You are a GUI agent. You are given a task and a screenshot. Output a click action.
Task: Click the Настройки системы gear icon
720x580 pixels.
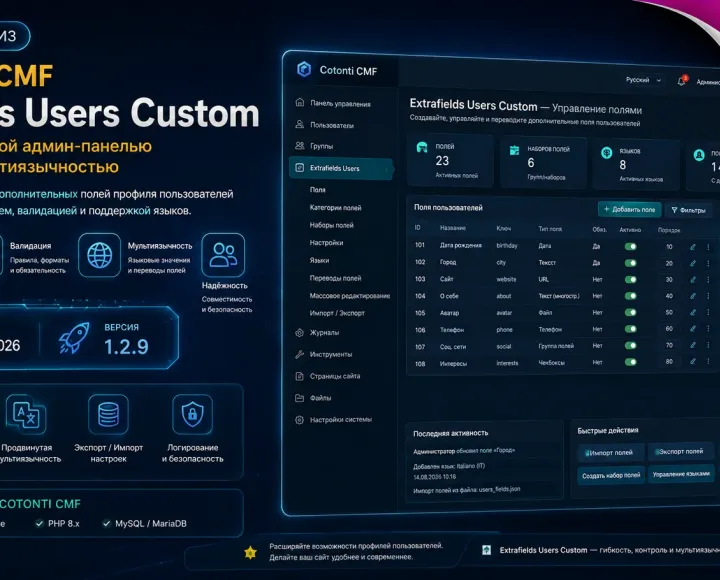[299, 420]
